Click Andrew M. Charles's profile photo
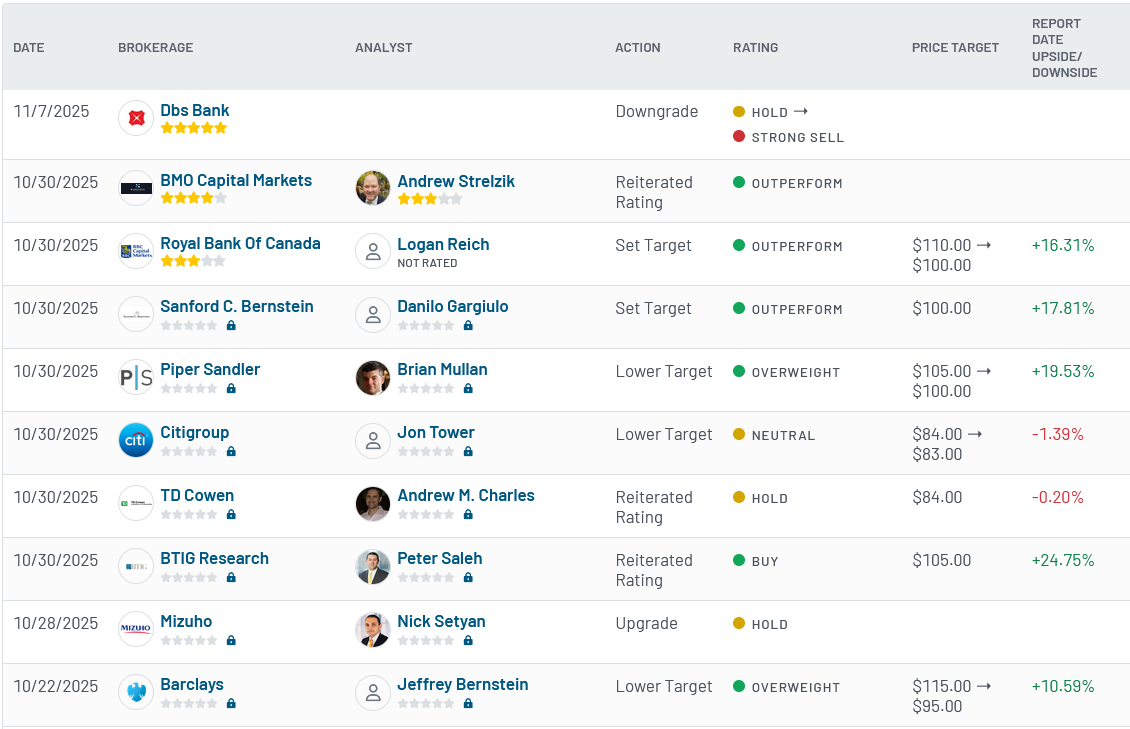This screenshot has width=1130, height=729. 373,504
